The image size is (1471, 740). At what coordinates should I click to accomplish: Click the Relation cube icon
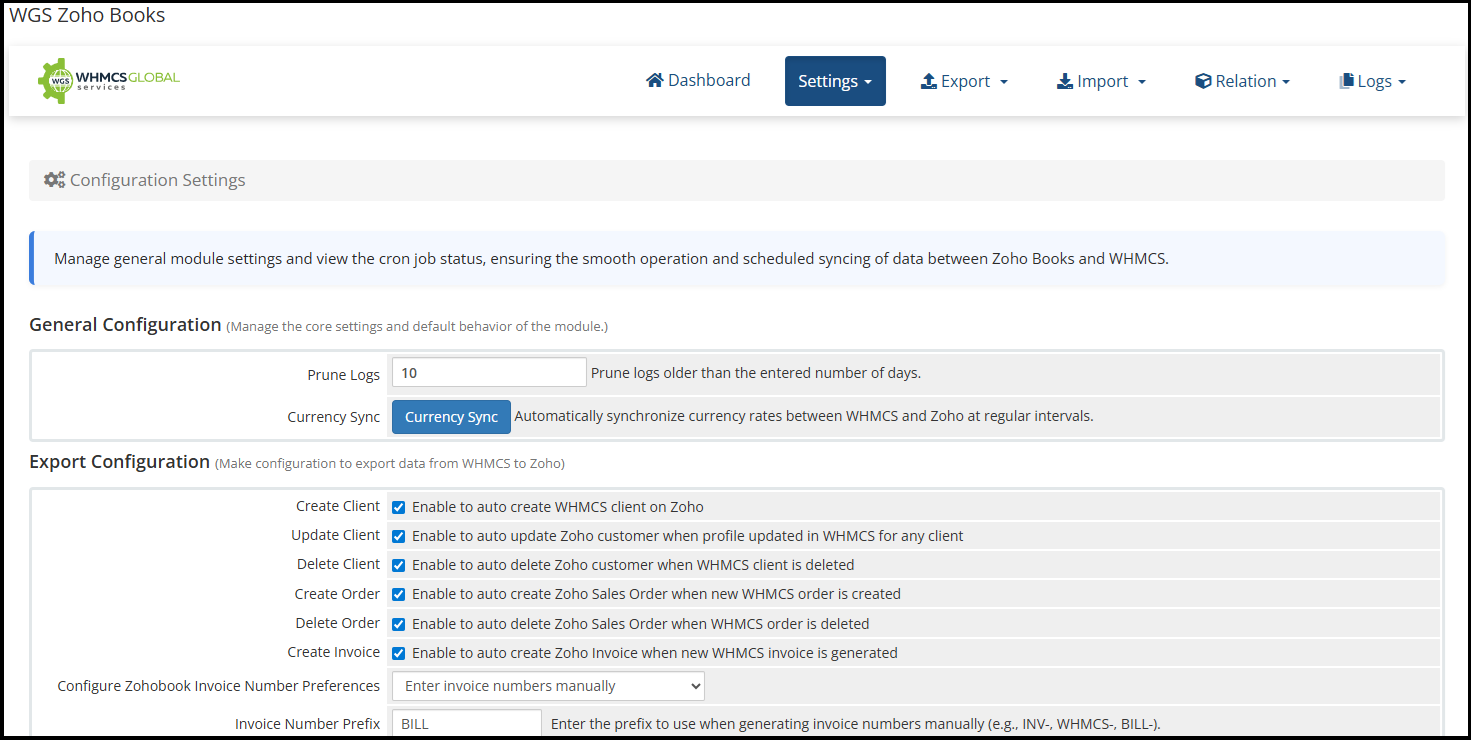(1203, 82)
